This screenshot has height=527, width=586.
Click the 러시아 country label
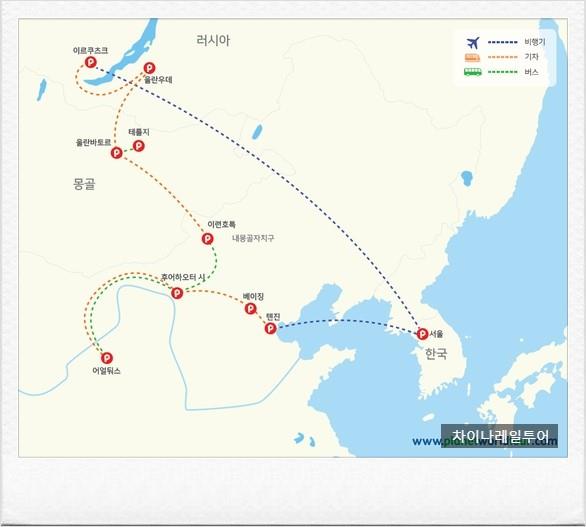213,40
